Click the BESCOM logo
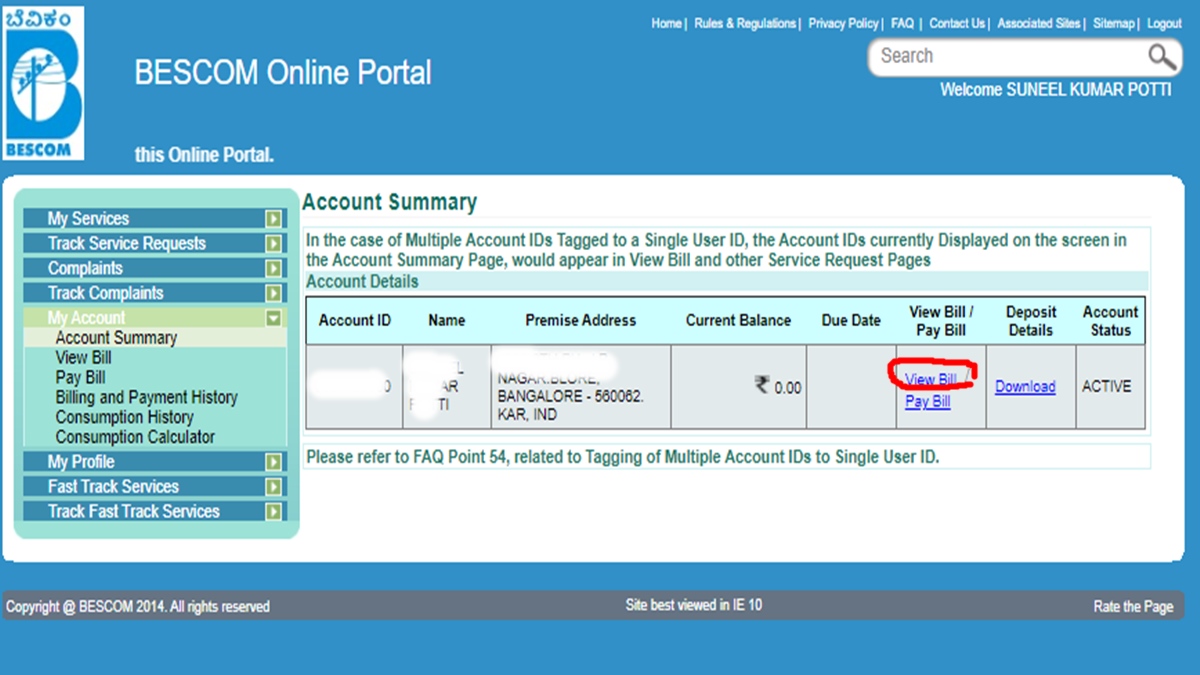The width and height of the screenshot is (1200, 675). [44, 82]
